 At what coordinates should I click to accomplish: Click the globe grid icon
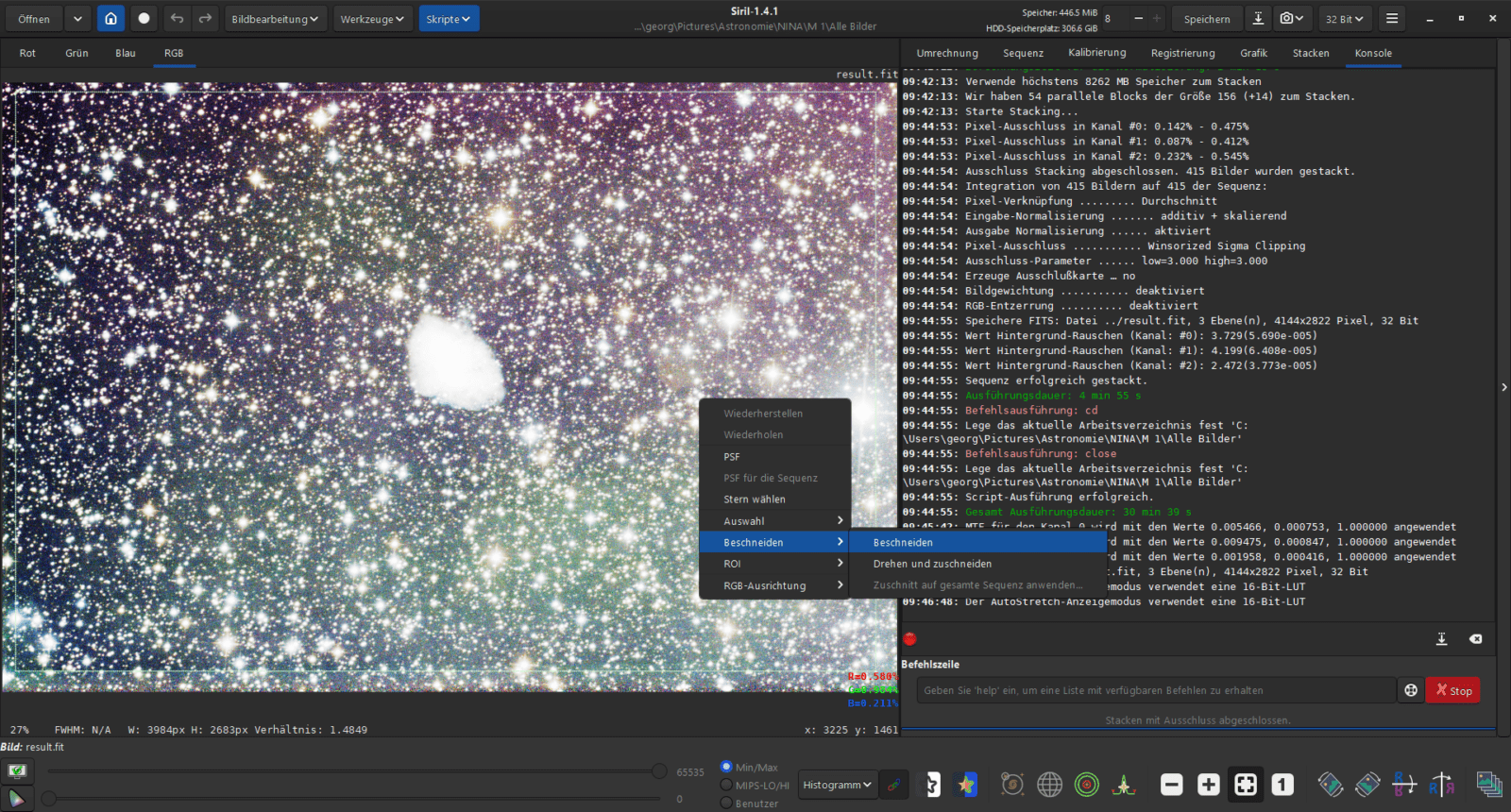tap(1049, 785)
